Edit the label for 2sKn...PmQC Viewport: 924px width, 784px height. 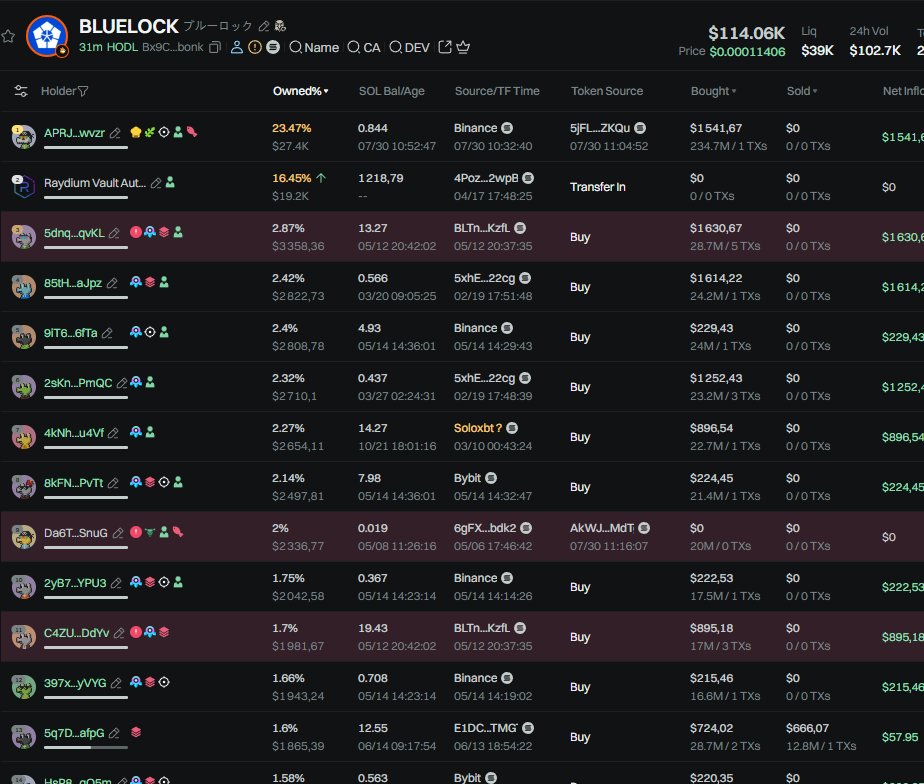click(x=121, y=383)
